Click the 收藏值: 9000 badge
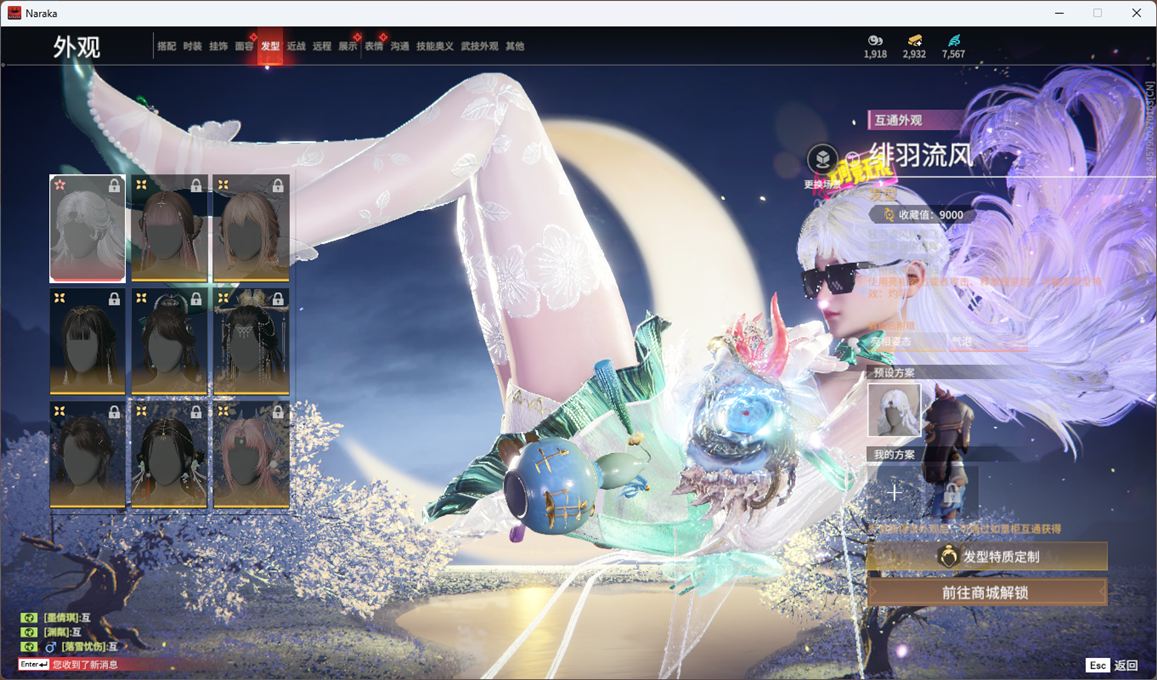The height and width of the screenshot is (680, 1157). coord(924,215)
